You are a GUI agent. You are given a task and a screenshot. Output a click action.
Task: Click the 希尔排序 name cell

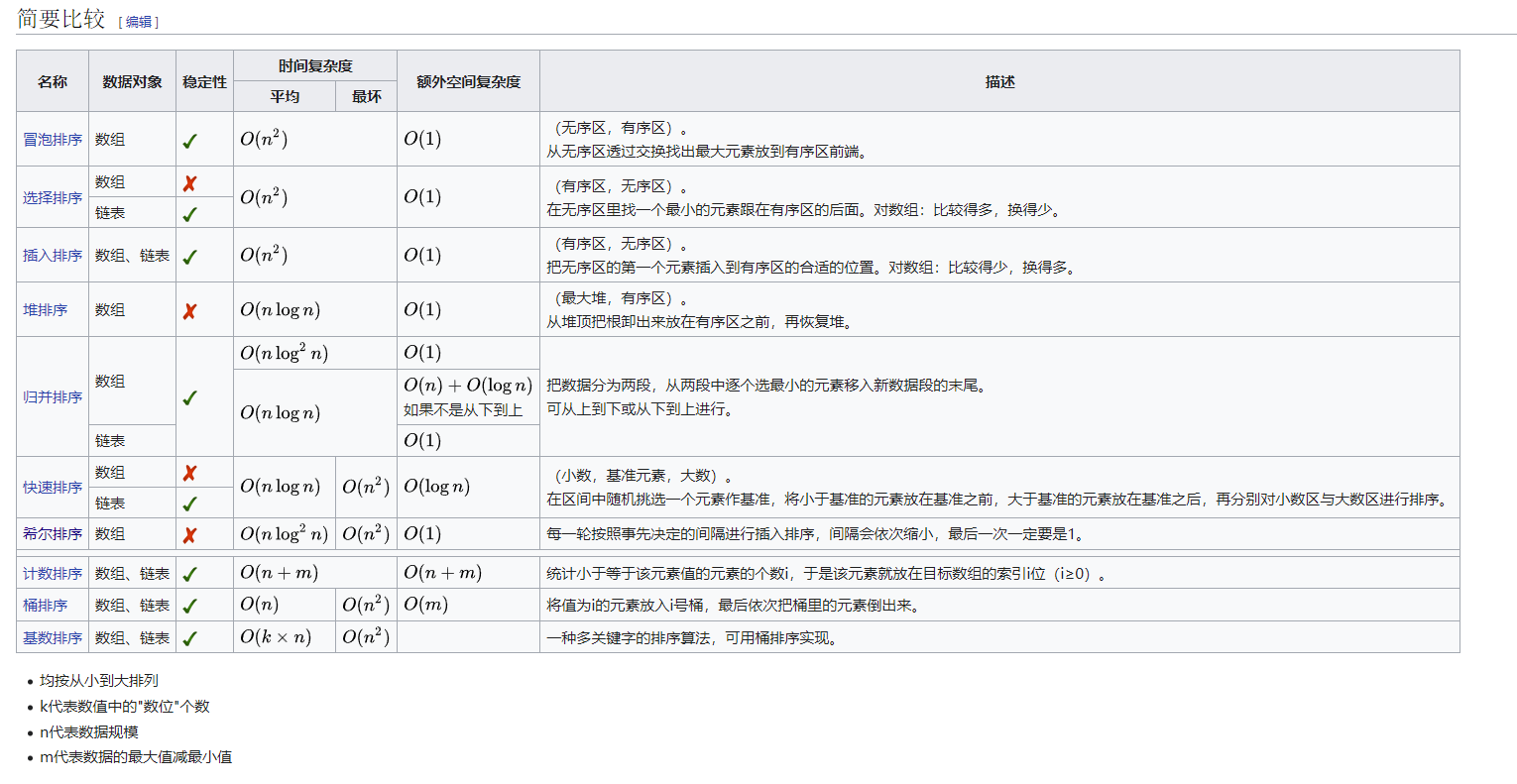pyautogui.click(x=53, y=533)
